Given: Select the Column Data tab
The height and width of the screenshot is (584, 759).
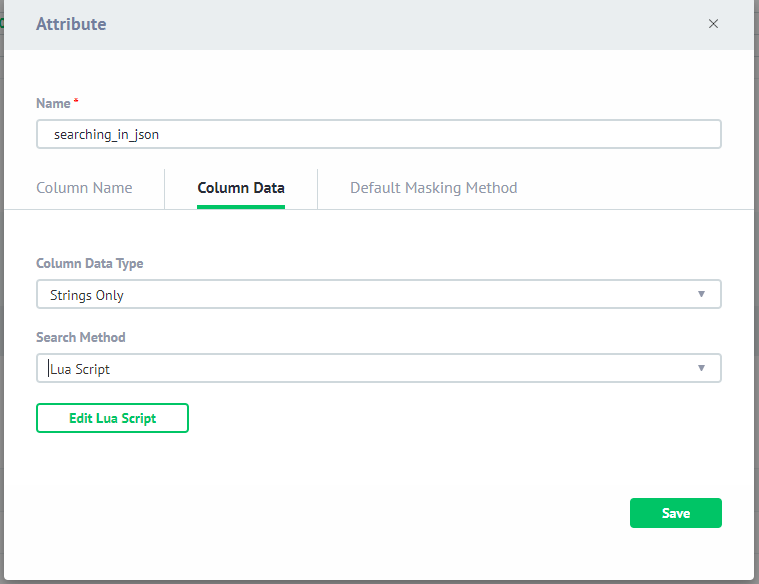Looking at the screenshot, I should click(x=241, y=188).
